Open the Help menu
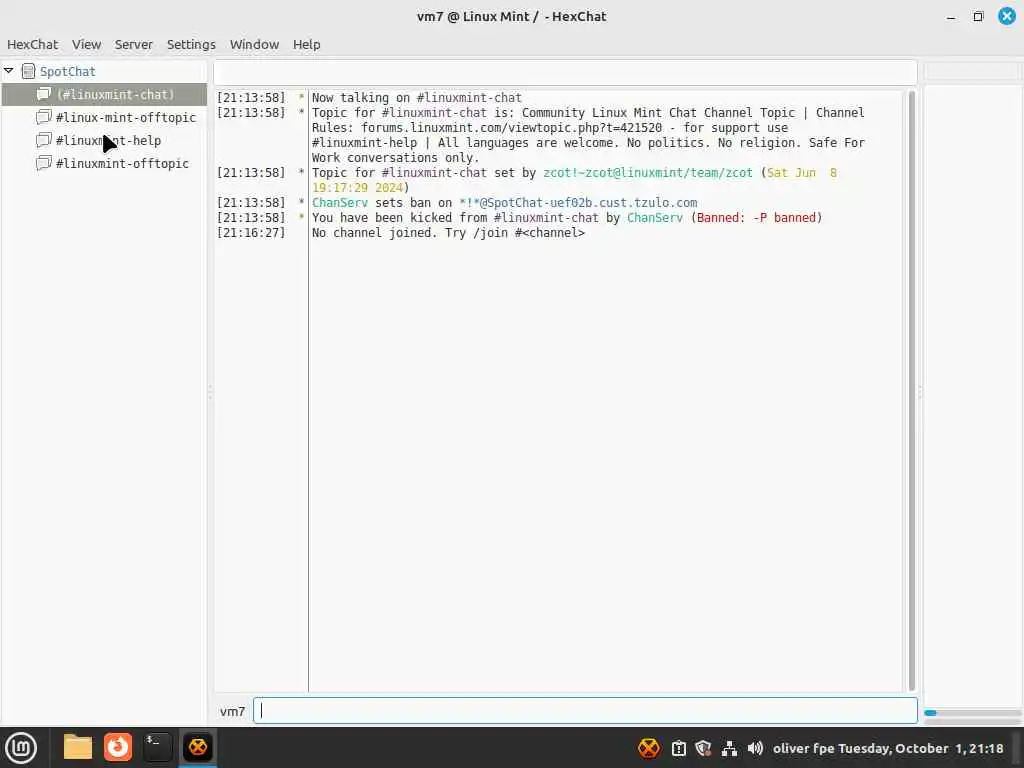 [x=306, y=44]
